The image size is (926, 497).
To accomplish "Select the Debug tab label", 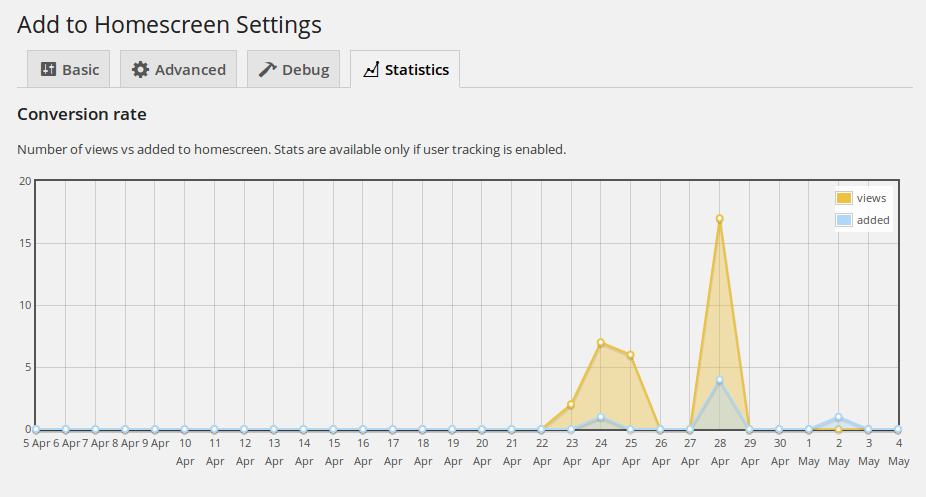I will [x=307, y=70].
